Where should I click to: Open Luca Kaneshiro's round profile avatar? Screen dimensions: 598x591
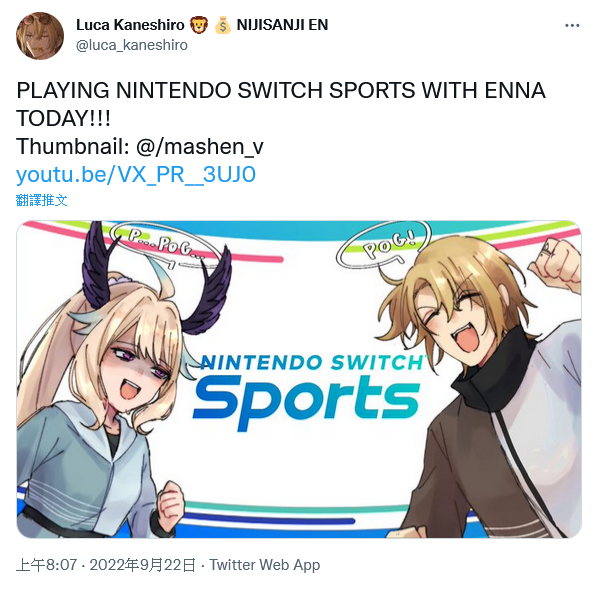[x=40, y=35]
